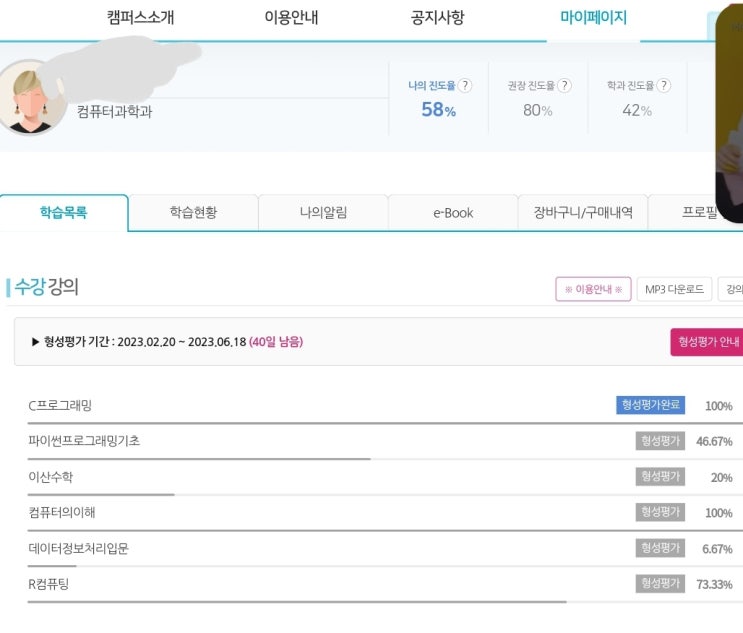Click the profile avatar picture
This screenshot has height=633, width=743.
tap(30, 97)
